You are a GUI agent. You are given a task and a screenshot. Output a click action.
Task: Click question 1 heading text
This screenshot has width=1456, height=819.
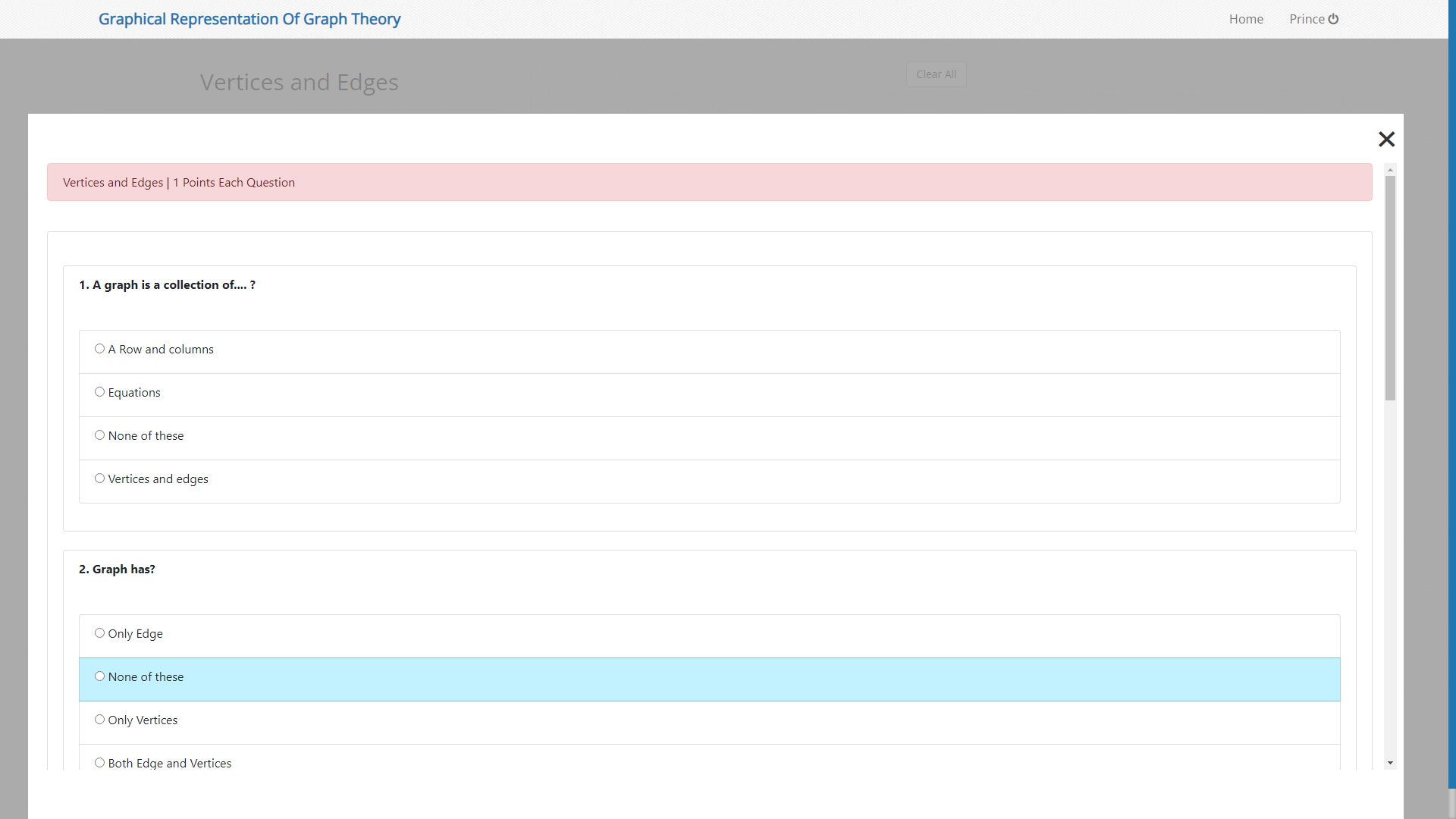tap(167, 285)
